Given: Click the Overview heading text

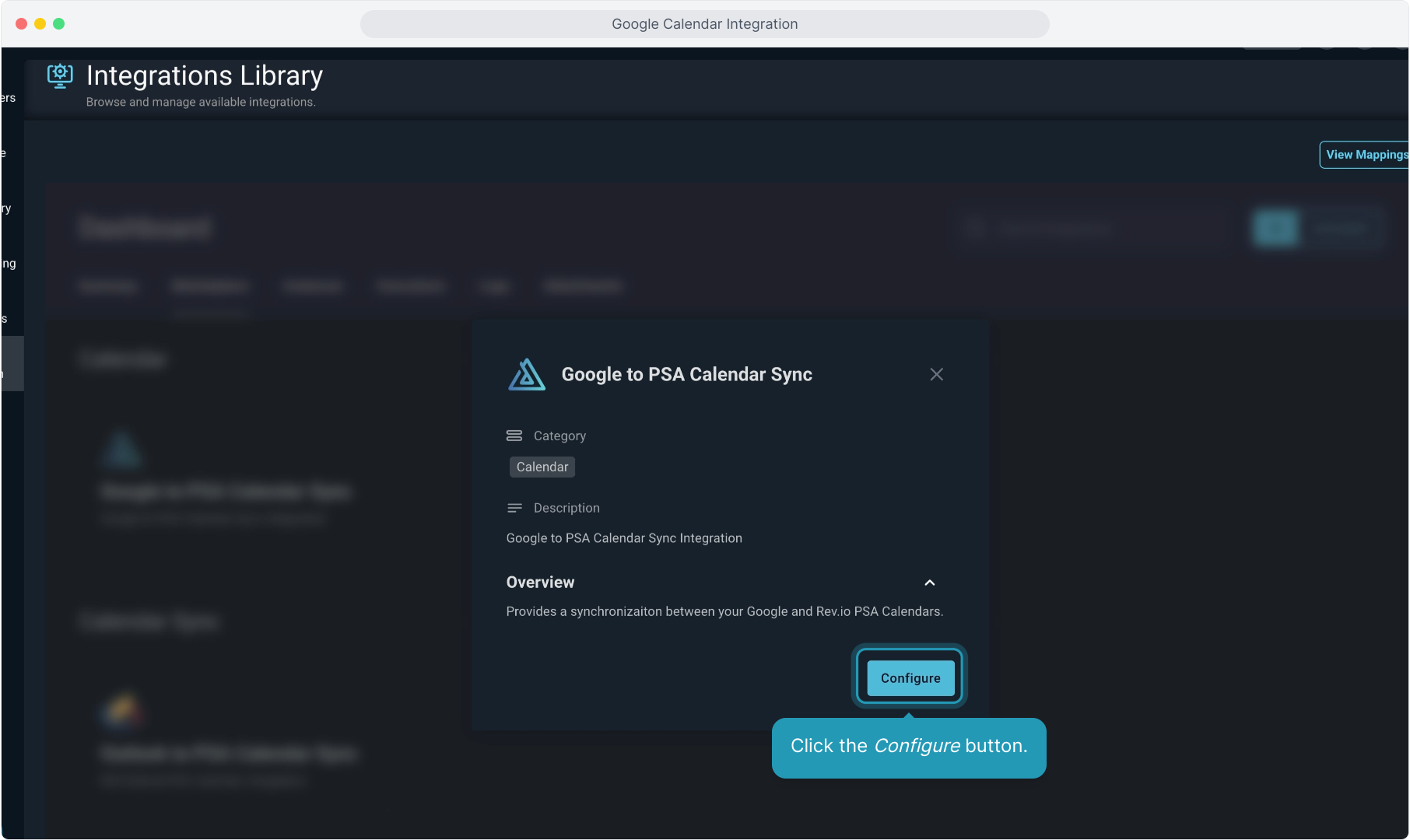Looking at the screenshot, I should coord(540,583).
